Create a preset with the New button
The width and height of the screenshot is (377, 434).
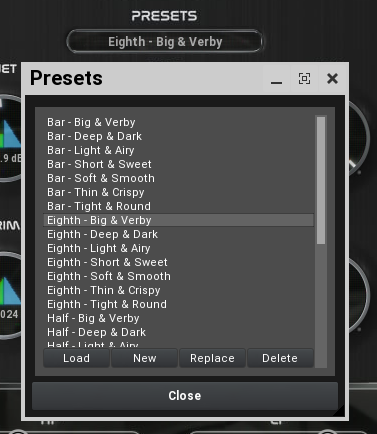(x=144, y=358)
